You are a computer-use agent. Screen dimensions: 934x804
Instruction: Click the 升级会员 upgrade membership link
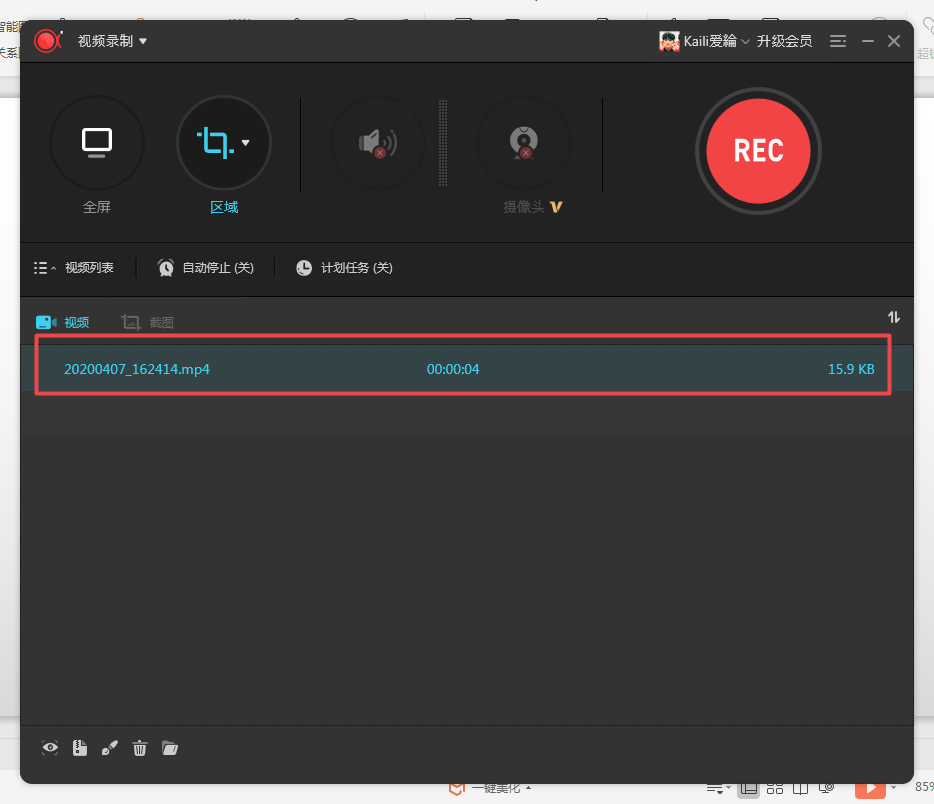[784, 41]
